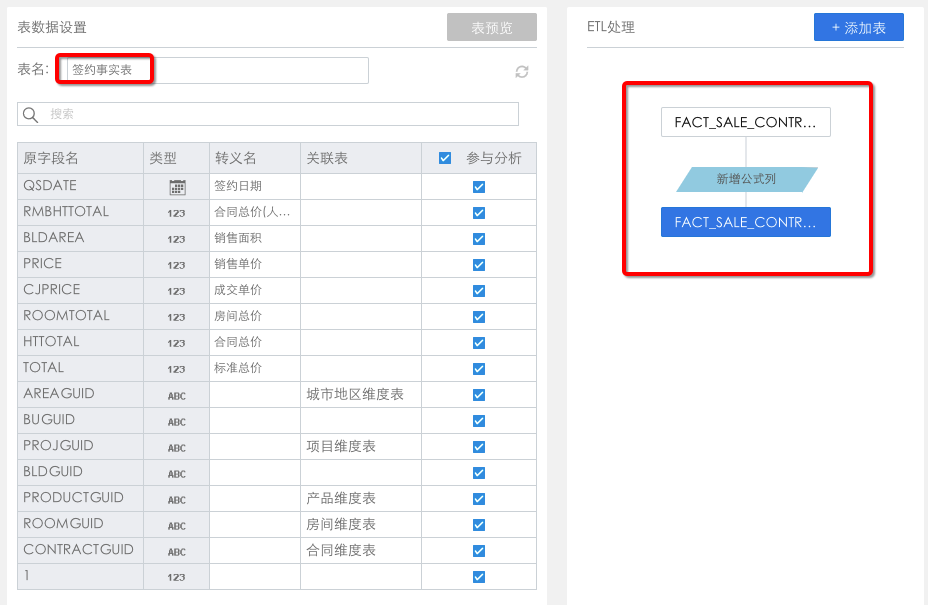Click the 123 type icon for HTTOTAL
Viewport: 928px width, 605px height.
(x=176, y=343)
